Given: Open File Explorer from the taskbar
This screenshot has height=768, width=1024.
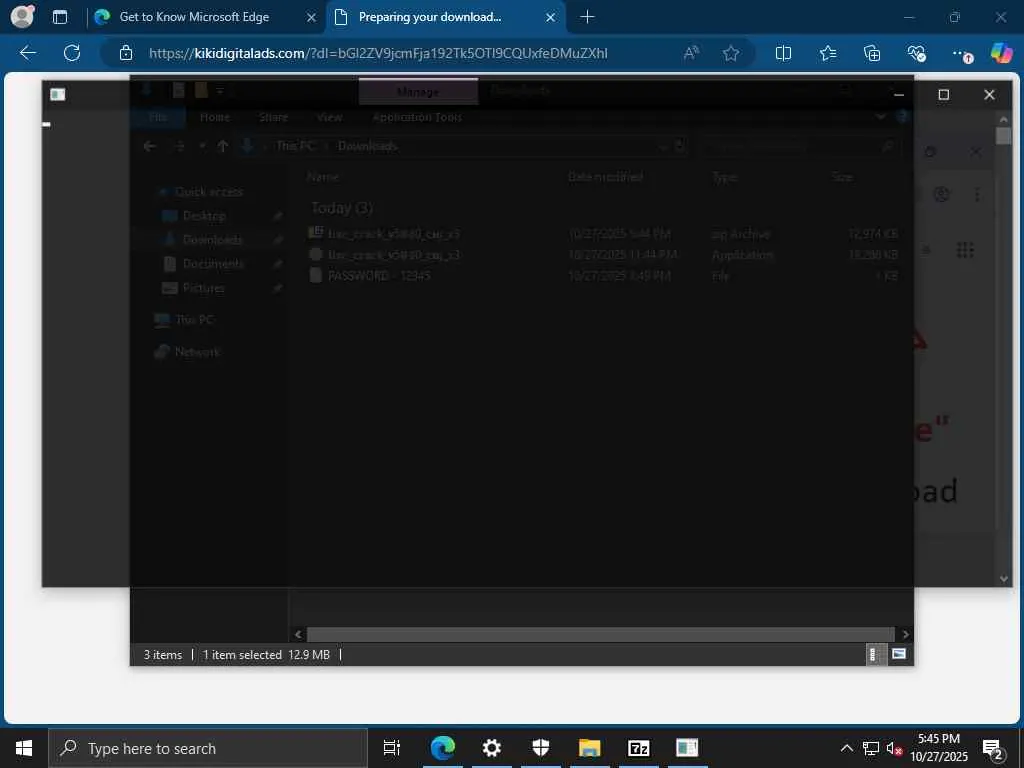Looking at the screenshot, I should [x=589, y=748].
